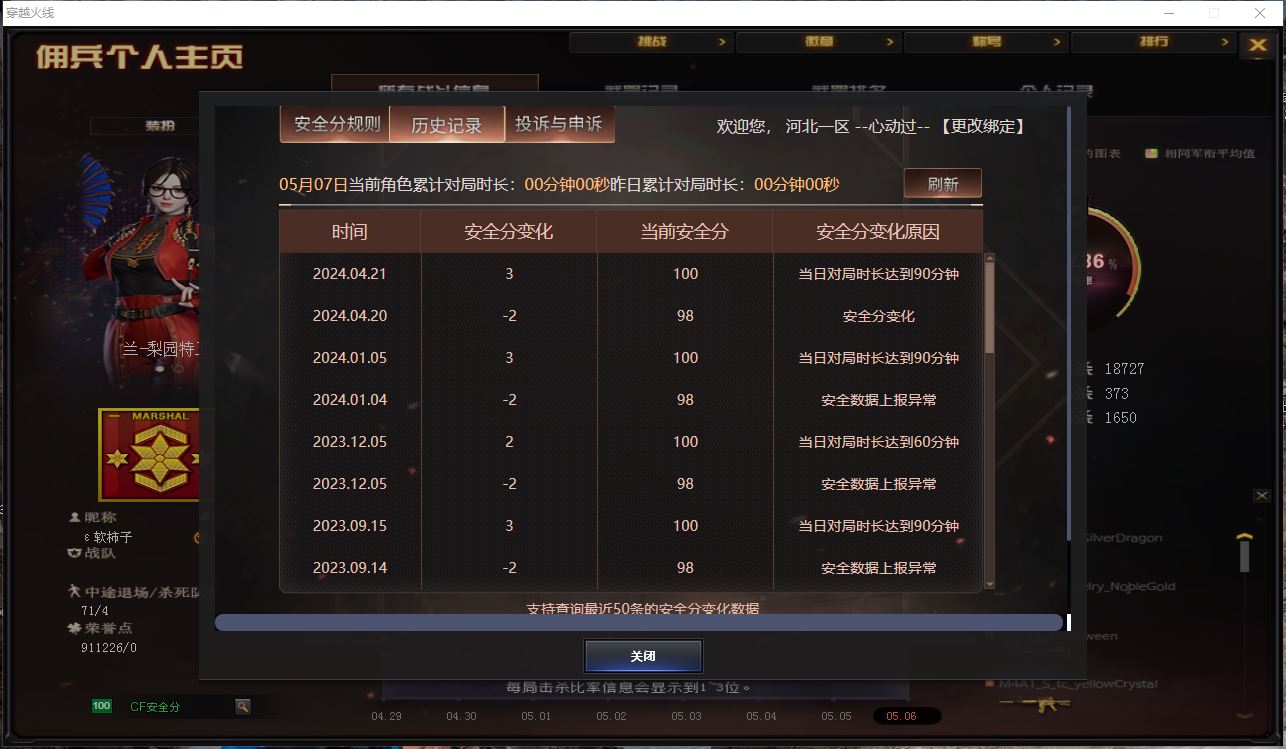Click the table's vertical scrollbar thumb
The image size is (1286, 749).
pyautogui.click(x=990, y=308)
